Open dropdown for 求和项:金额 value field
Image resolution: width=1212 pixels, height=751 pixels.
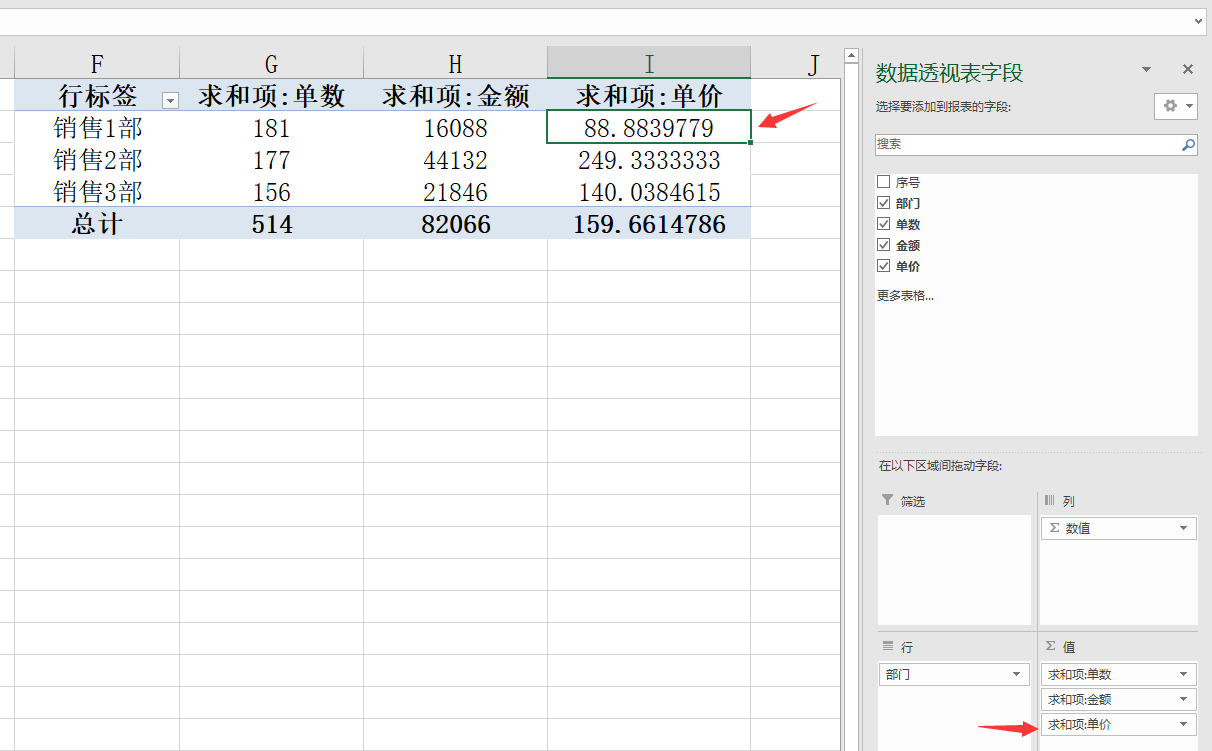(1184, 699)
